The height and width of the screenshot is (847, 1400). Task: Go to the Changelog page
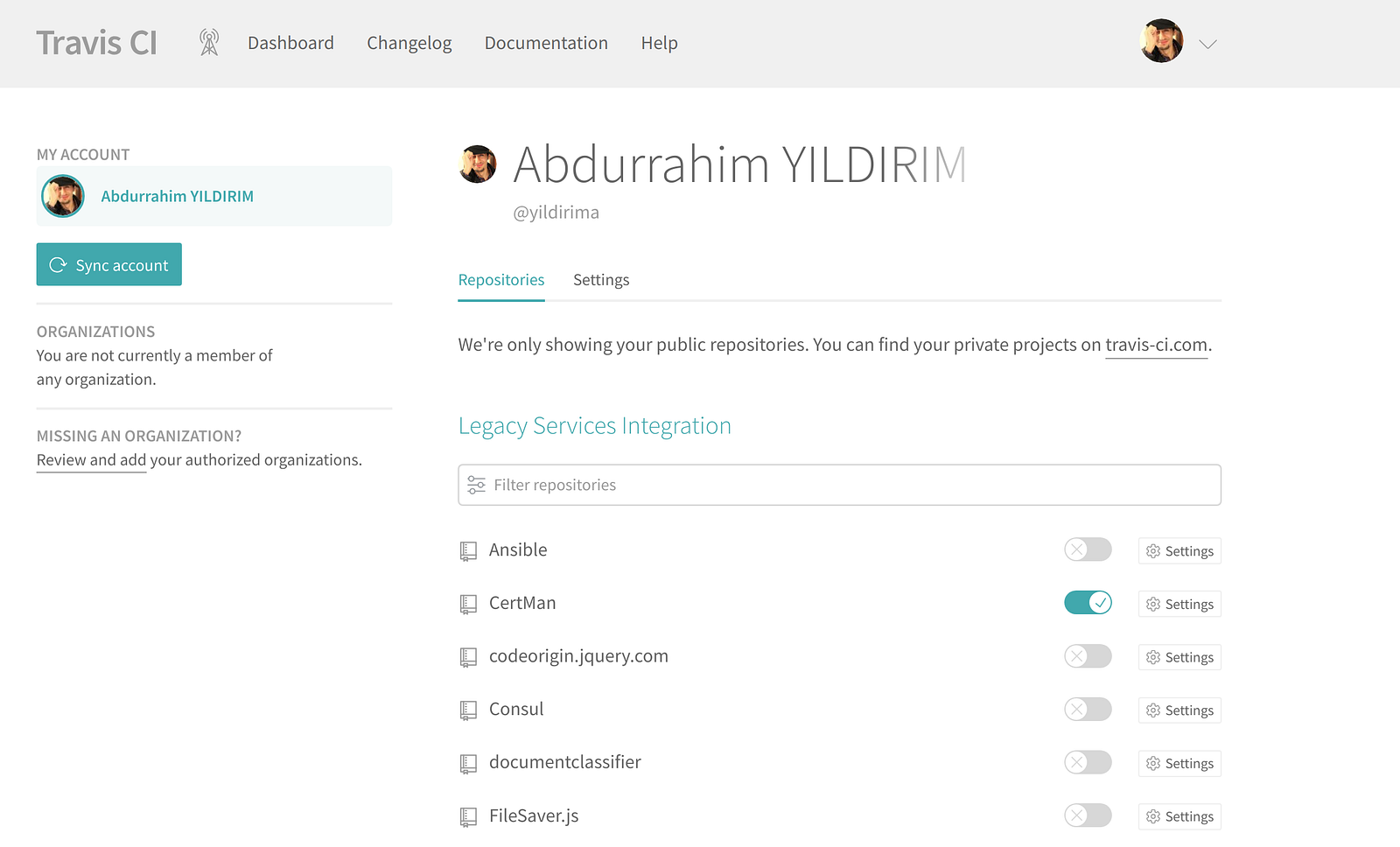pyautogui.click(x=409, y=43)
